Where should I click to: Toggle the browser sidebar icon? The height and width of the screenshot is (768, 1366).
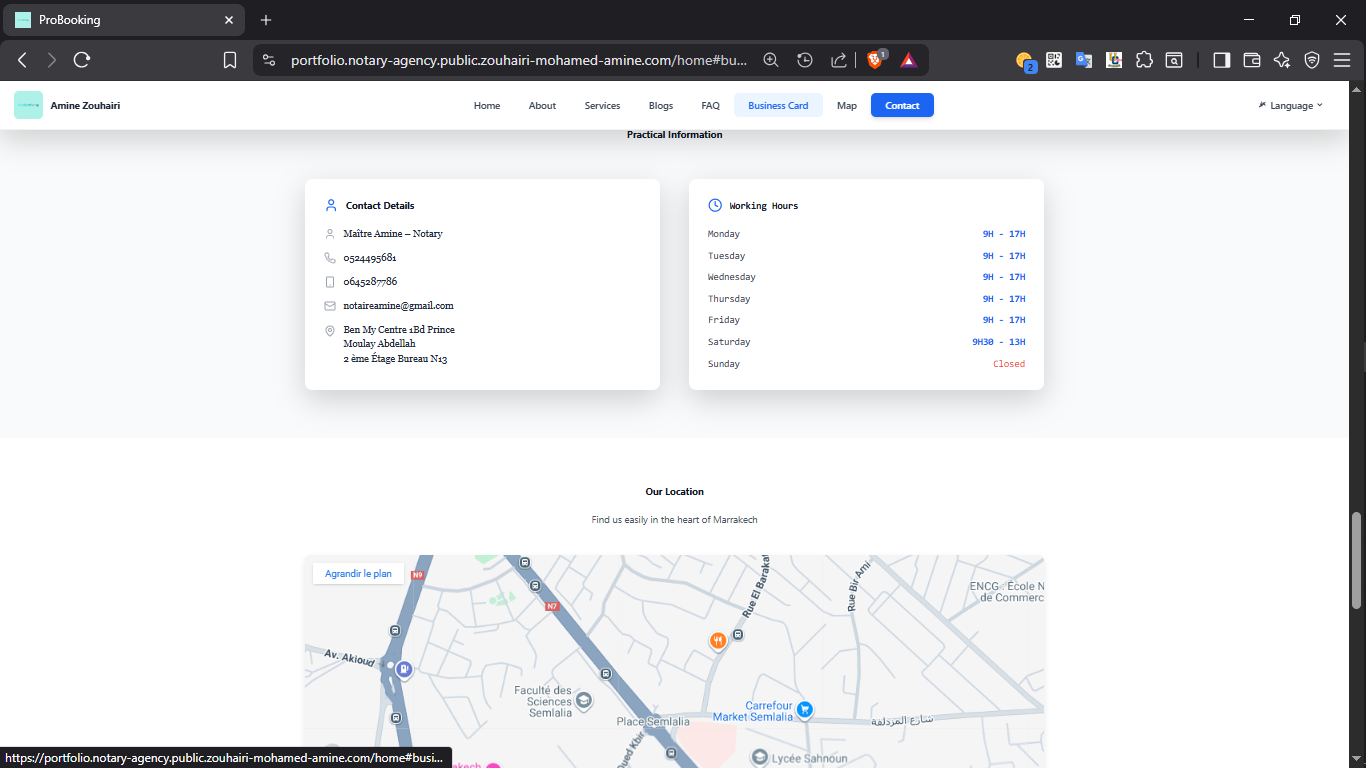[1221, 60]
